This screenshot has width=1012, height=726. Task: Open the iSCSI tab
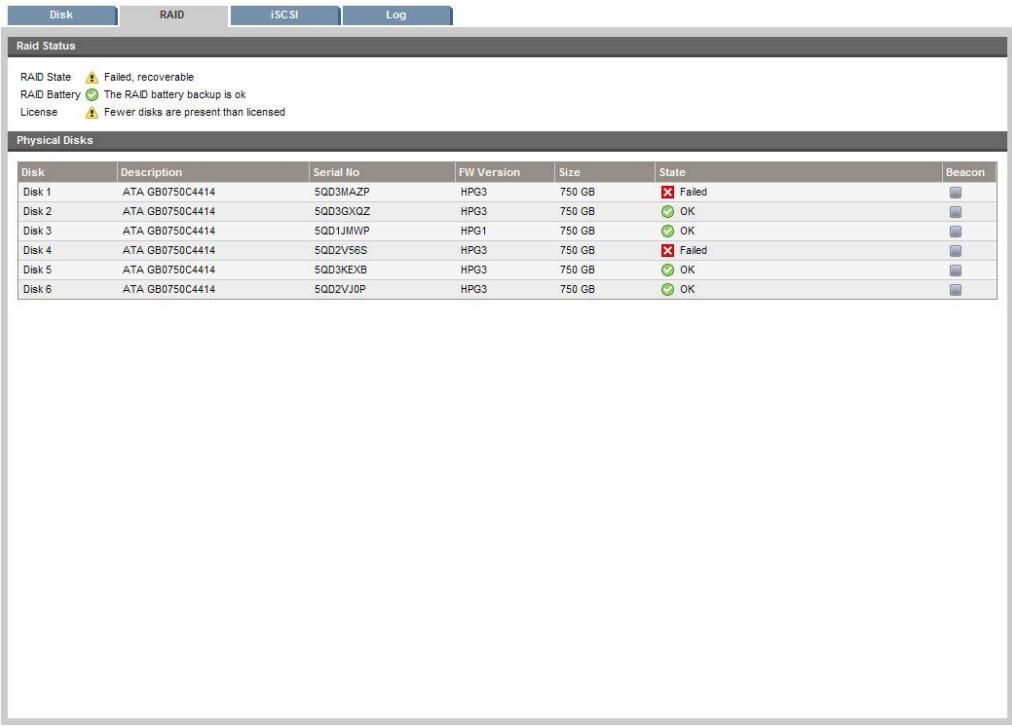click(285, 15)
